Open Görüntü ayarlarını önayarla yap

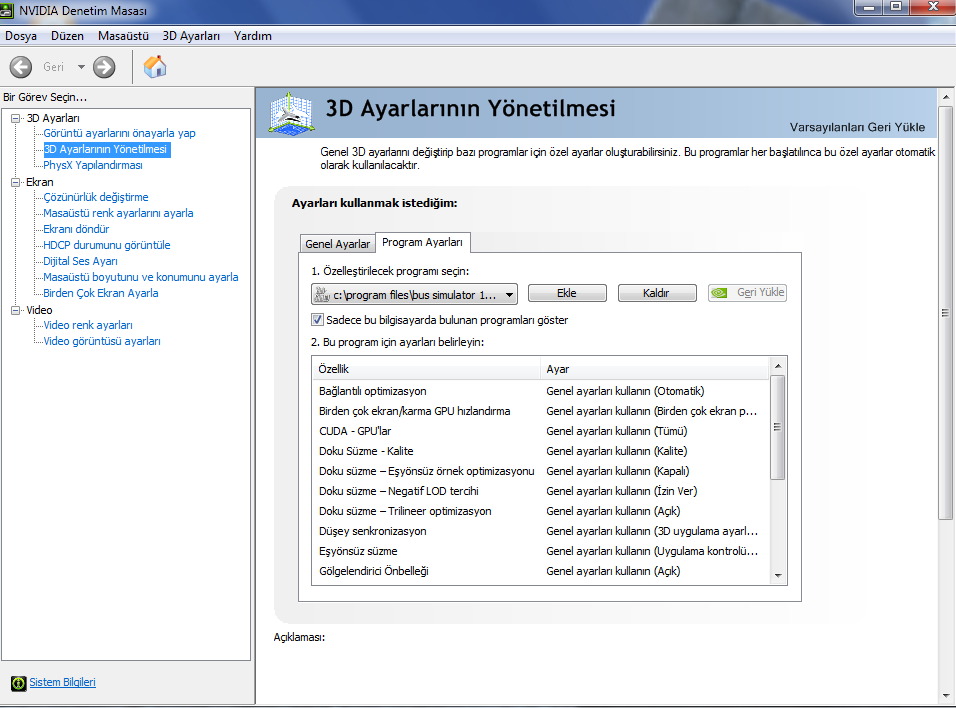120,133
